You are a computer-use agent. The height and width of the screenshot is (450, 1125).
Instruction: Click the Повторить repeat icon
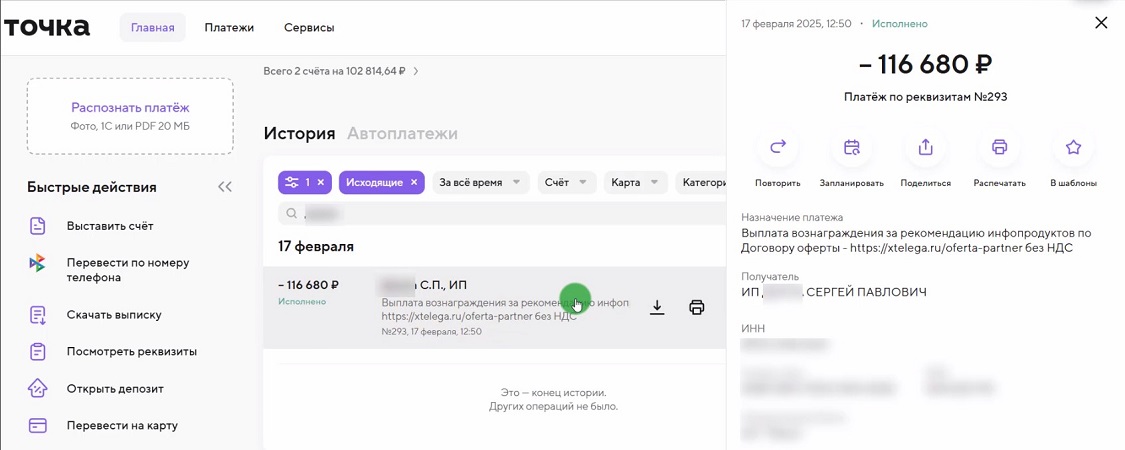(x=778, y=147)
